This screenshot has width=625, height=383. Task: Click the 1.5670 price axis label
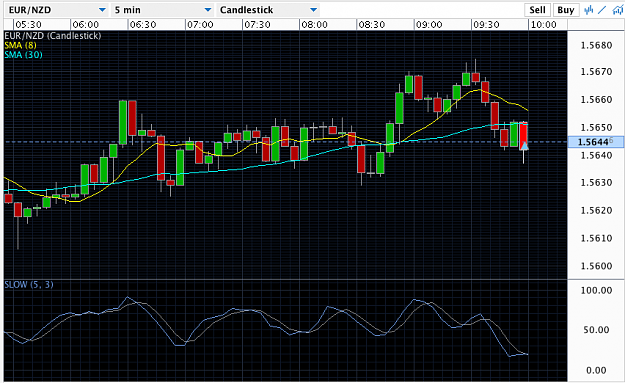coord(596,72)
